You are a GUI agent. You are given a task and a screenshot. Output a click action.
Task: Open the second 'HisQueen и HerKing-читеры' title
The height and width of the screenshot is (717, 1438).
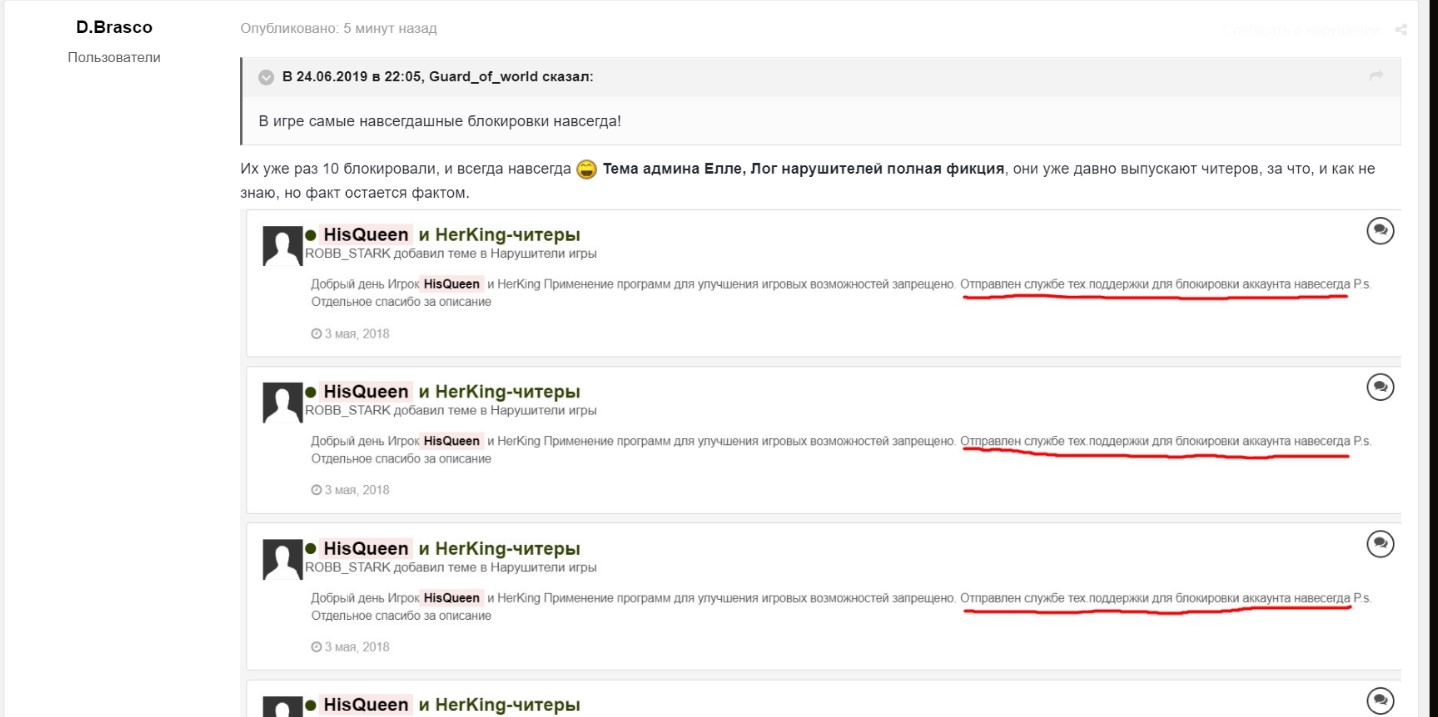point(450,391)
